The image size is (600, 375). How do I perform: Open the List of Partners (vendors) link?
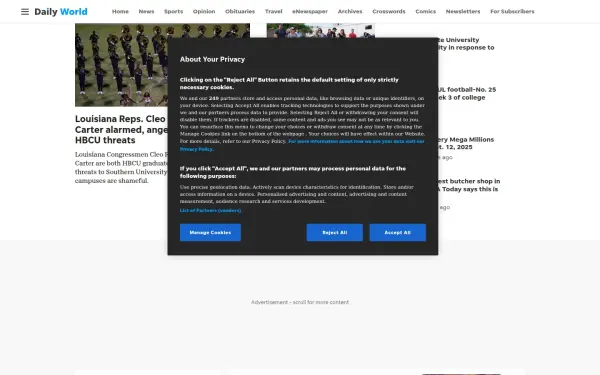pyautogui.click(x=210, y=210)
